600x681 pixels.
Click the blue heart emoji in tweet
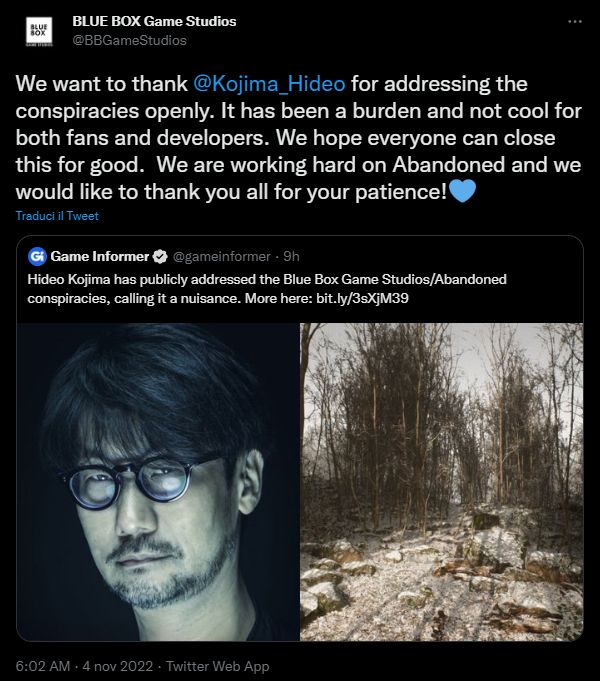[463, 191]
